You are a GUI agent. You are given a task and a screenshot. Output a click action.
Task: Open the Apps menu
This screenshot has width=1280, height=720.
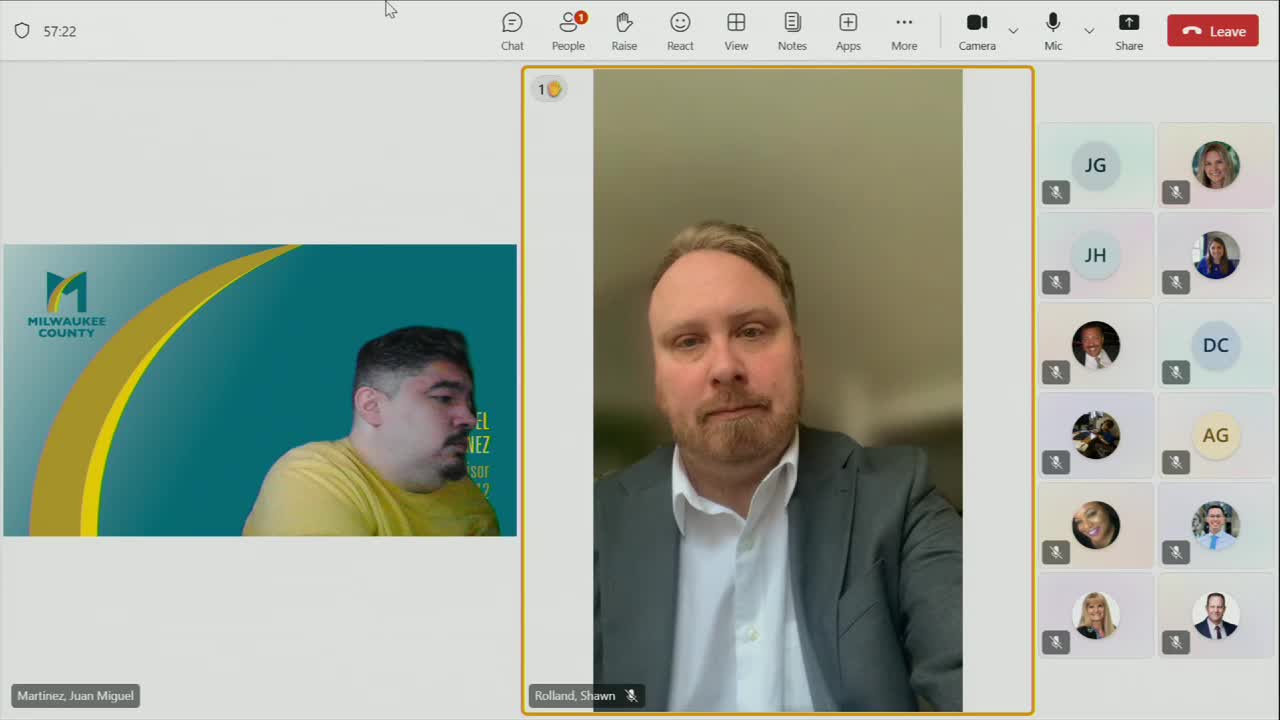pos(848,31)
